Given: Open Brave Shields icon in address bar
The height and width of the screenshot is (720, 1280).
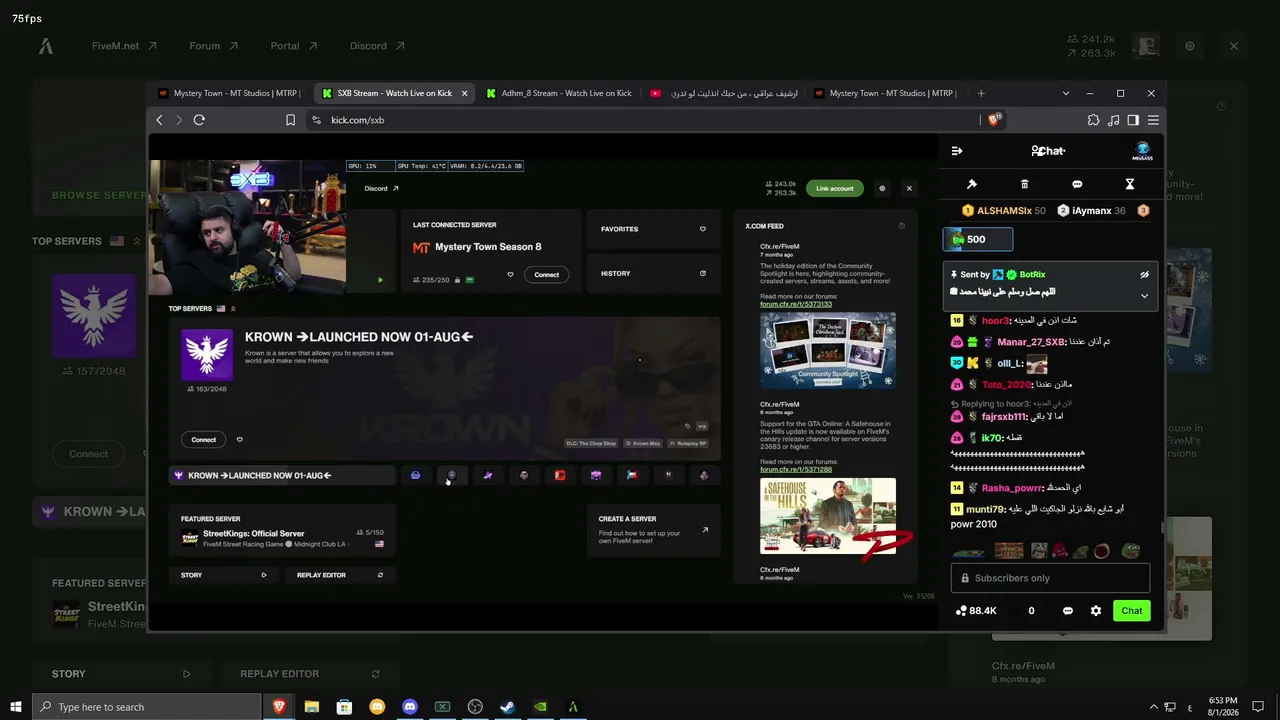Looking at the screenshot, I should coord(994,120).
